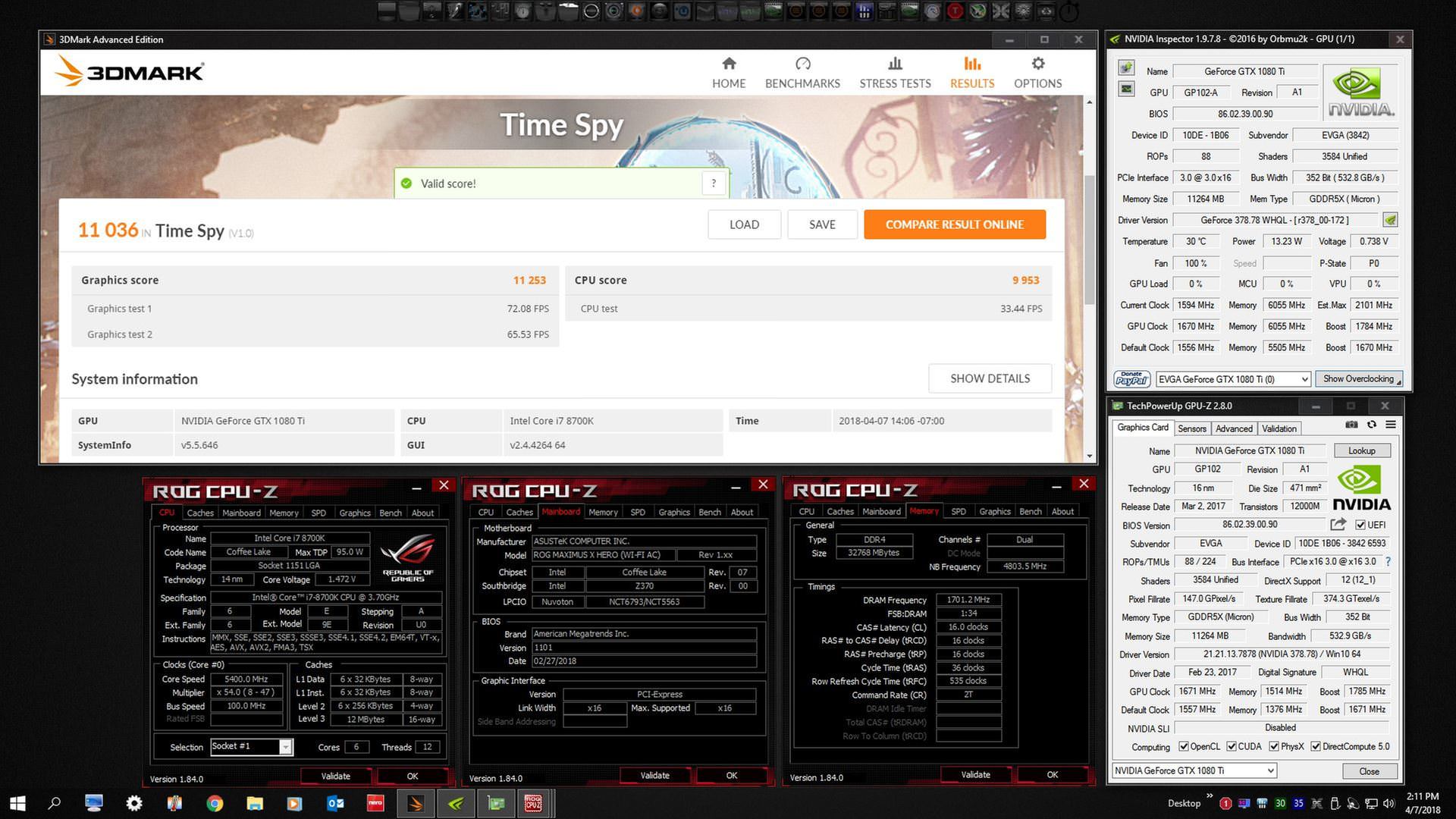Click CPU score value 9 953
This screenshot has width=1456, height=819.
pyautogui.click(x=1025, y=280)
